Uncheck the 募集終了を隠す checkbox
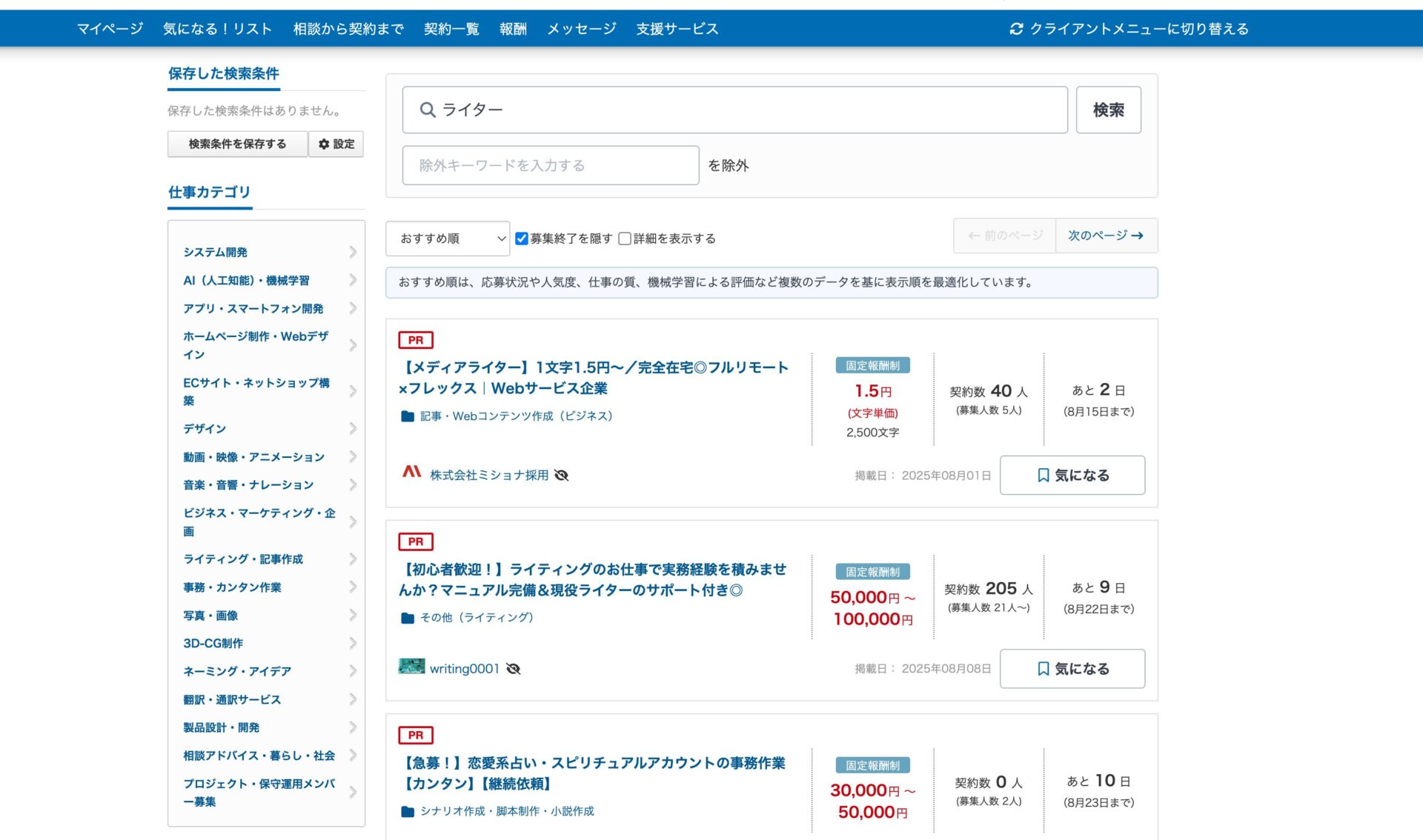1423x840 pixels. pyautogui.click(x=523, y=238)
